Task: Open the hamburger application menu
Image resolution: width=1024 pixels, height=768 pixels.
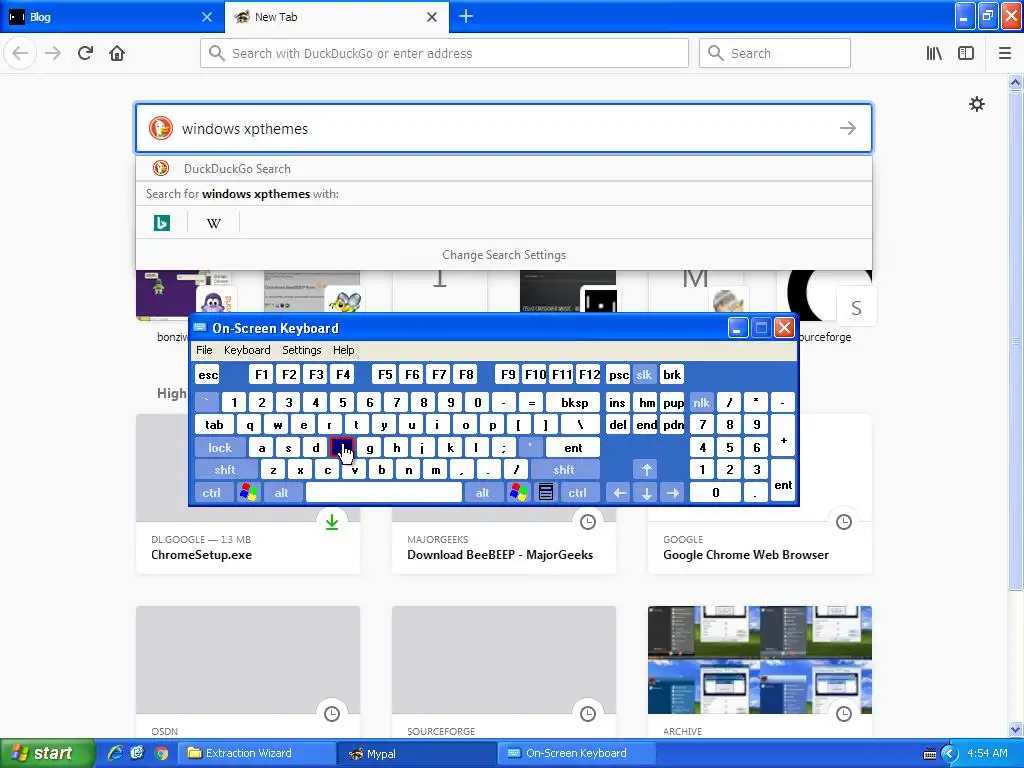Action: point(1005,53)
